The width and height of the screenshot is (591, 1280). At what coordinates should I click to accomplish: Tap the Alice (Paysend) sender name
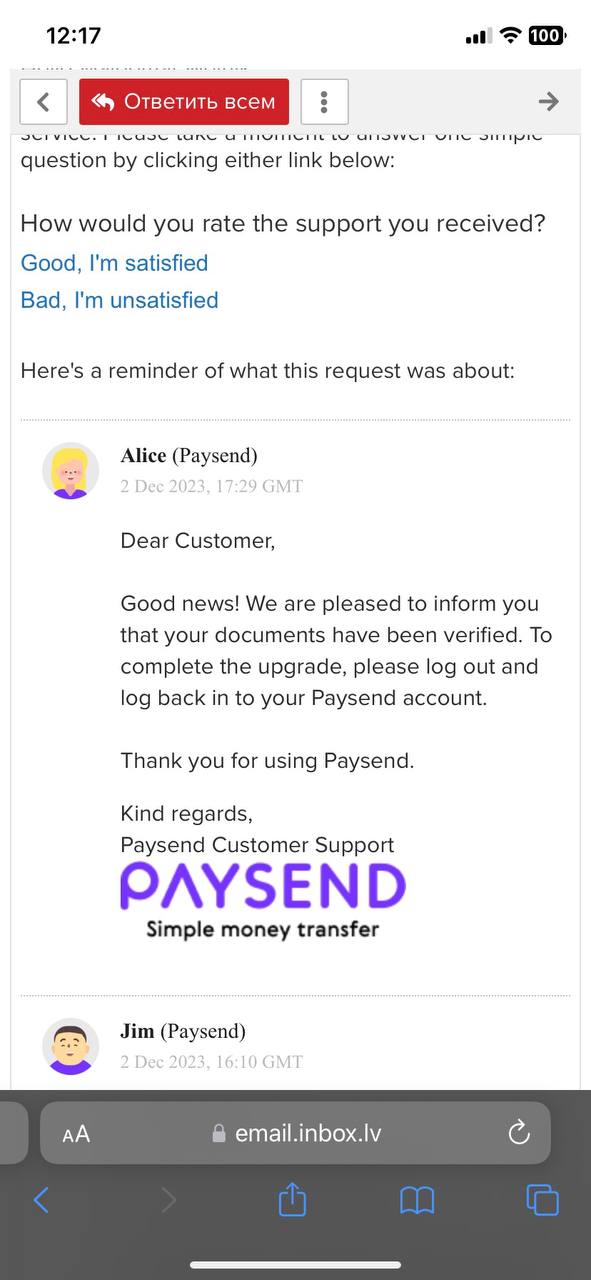click(189, 456)
